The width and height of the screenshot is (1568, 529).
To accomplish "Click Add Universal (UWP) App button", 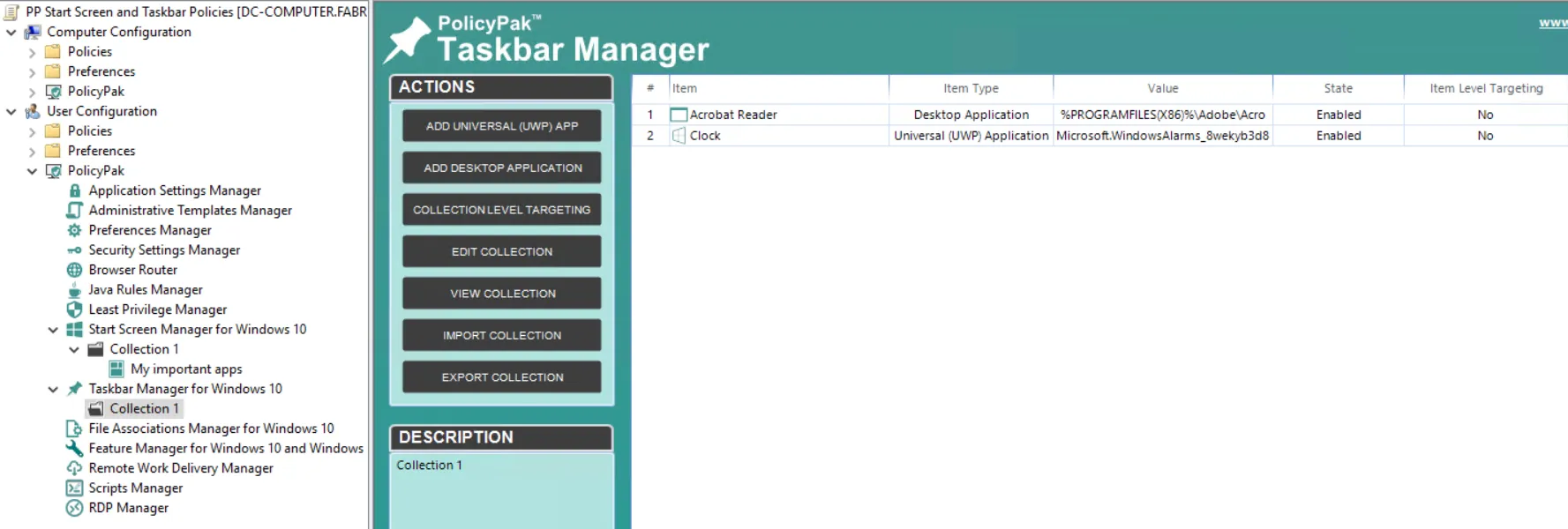I will tap(502, 125).
